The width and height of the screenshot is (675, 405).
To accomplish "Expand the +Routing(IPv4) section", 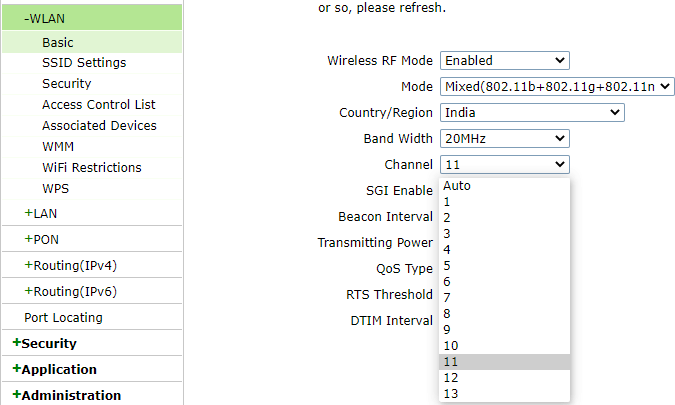I will pos(71,266).
